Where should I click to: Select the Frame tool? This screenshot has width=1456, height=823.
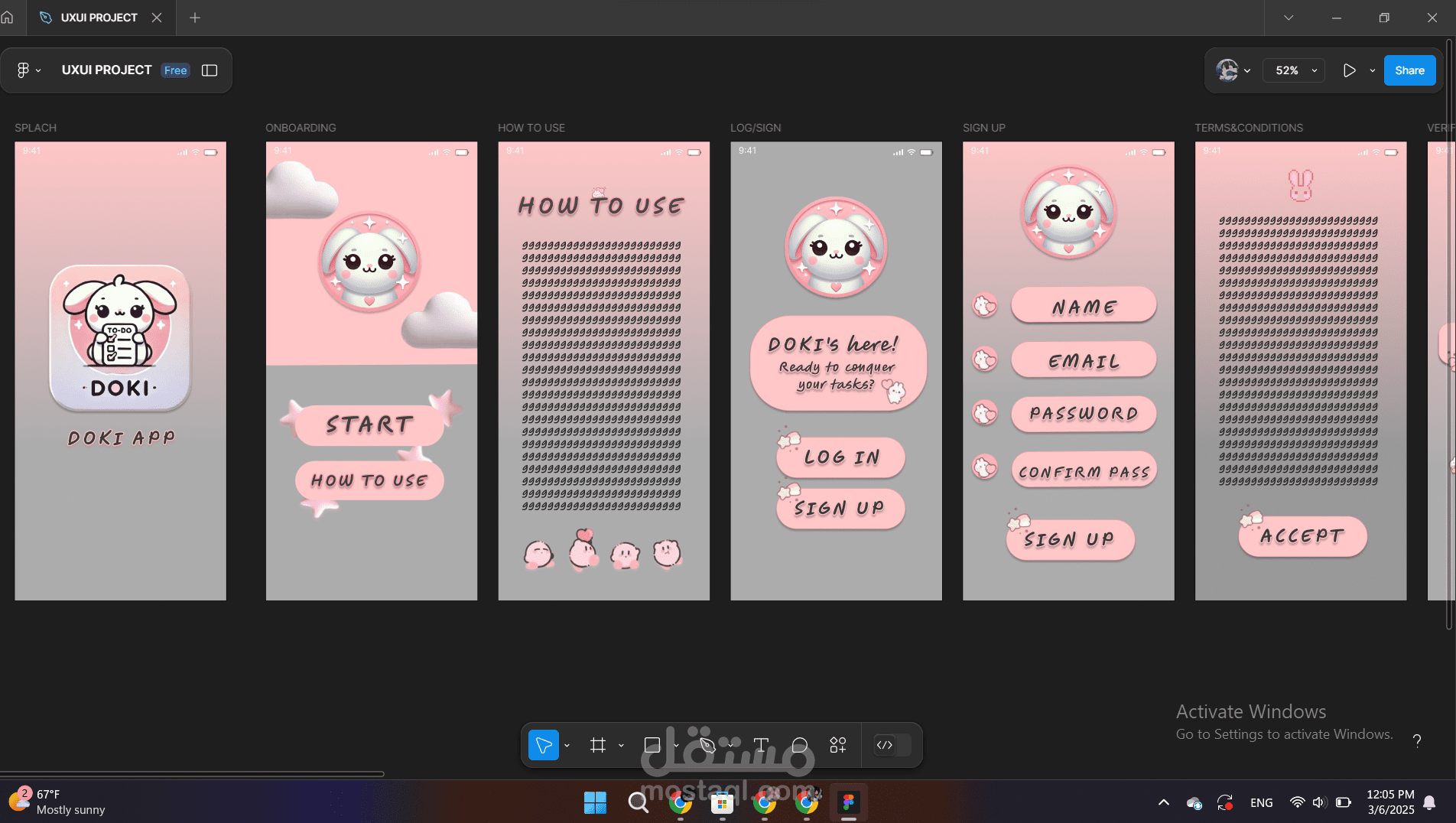point(598,745)
